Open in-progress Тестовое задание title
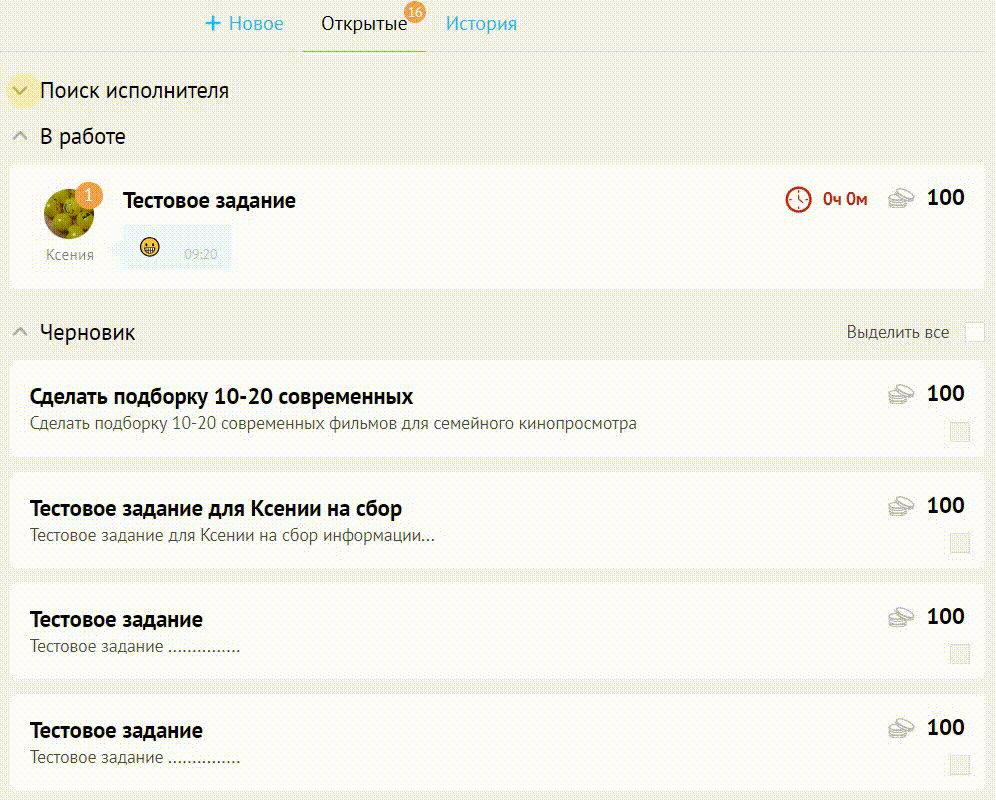 click(209, 201)
